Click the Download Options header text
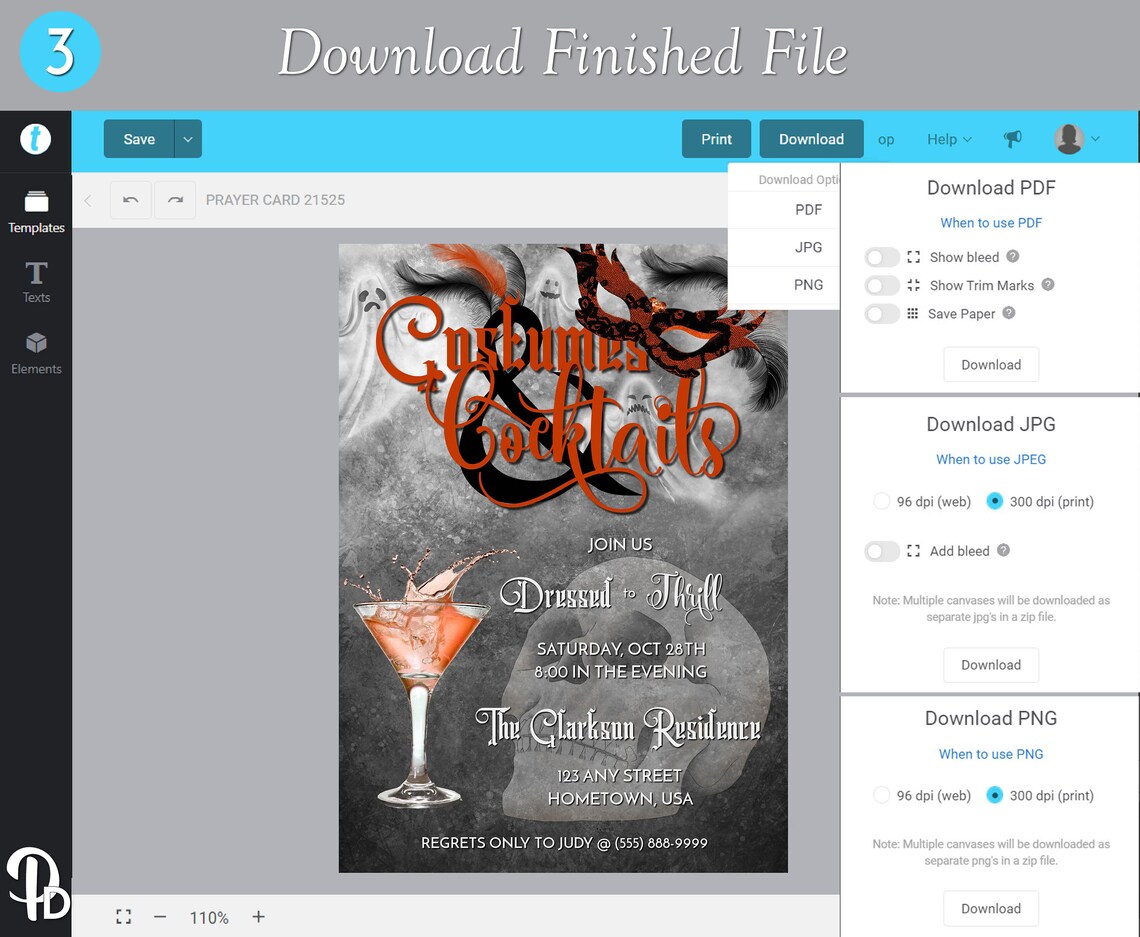The width and height of the screenshot is (1140, 937). click(798, 180)
